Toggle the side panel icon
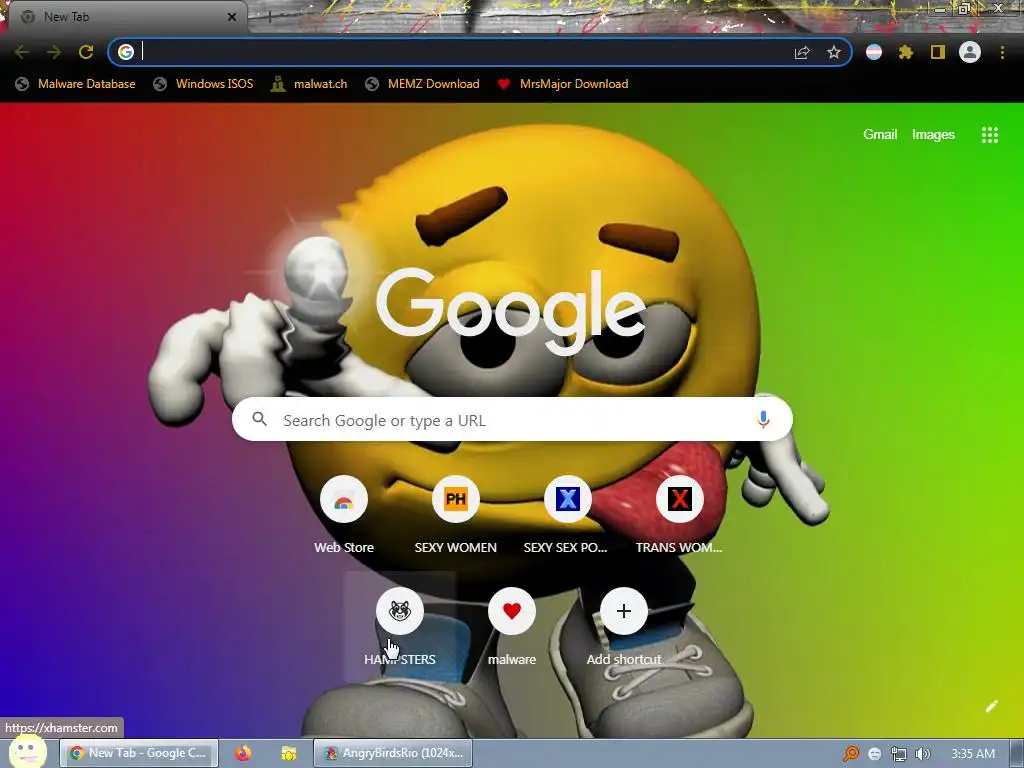The height and width of the screenshot is (768, 1024). tap(938, 52)
